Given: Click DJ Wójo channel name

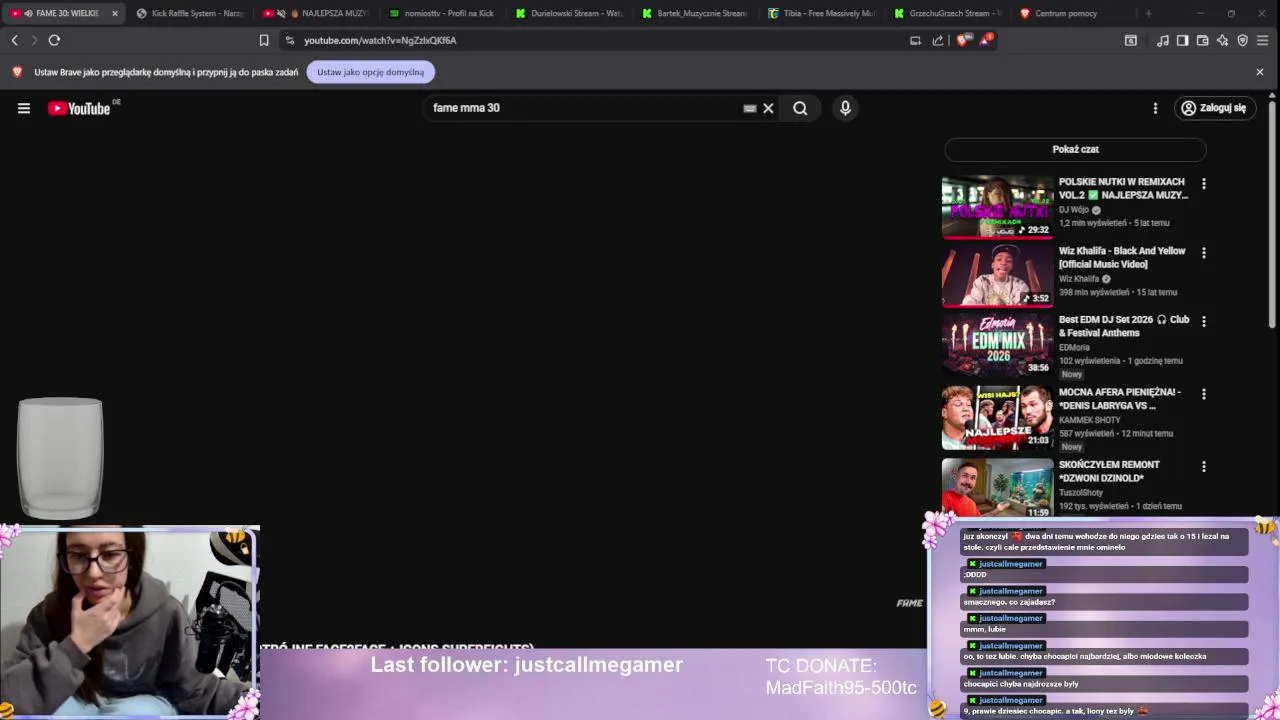Looking at the screenshot, I should click(1073, 210).
